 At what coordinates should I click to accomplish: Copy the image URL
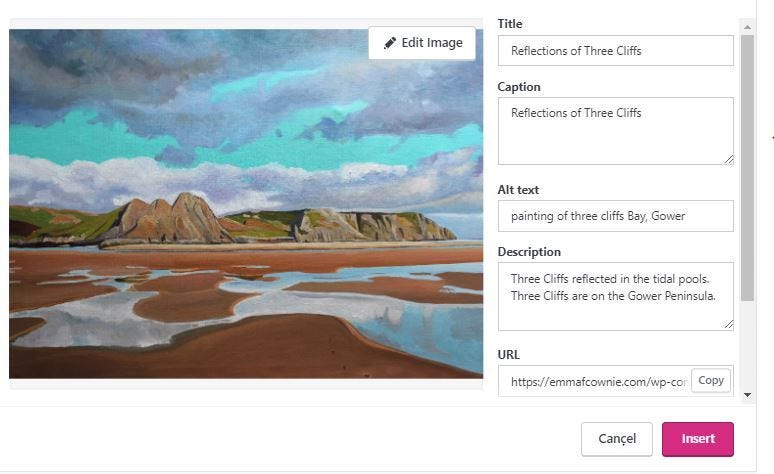tap(711, 380)
